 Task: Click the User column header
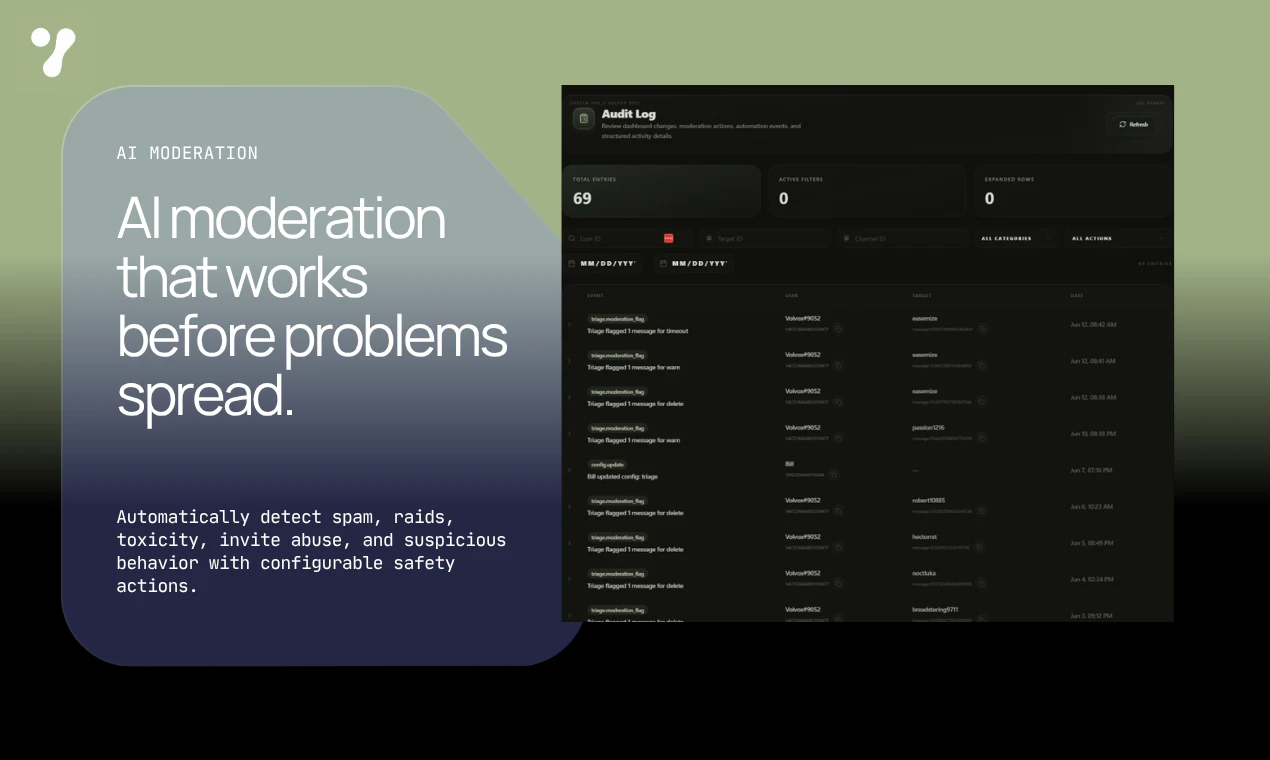[x=791, y=296]
